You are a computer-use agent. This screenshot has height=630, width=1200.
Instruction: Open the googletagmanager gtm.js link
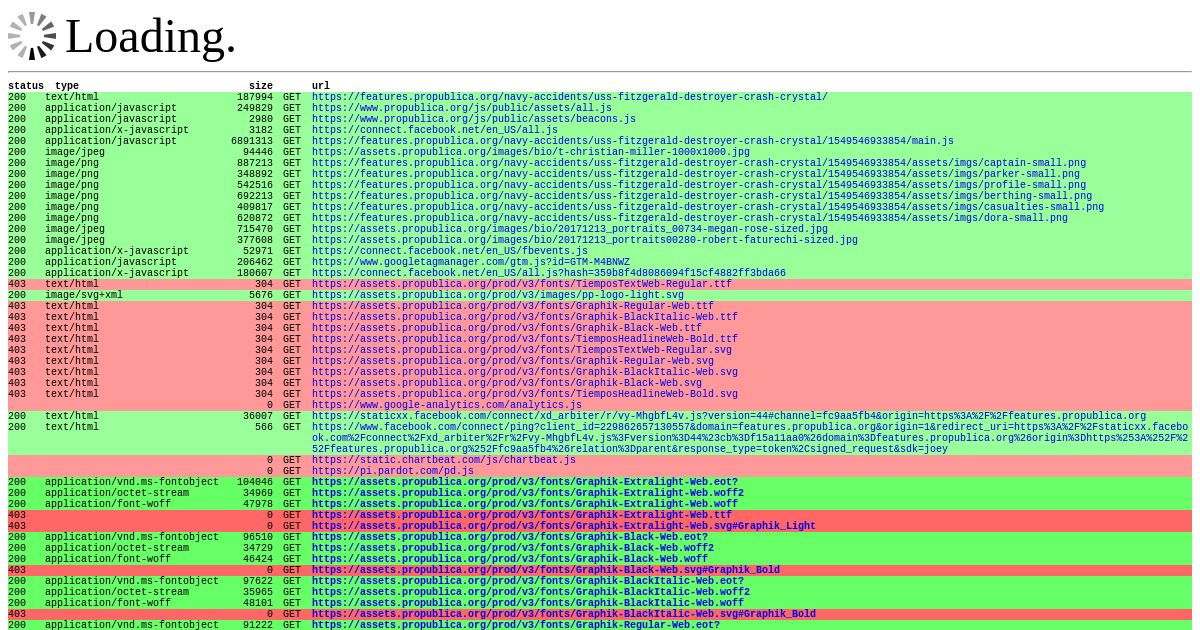click(x=471, y=262)
